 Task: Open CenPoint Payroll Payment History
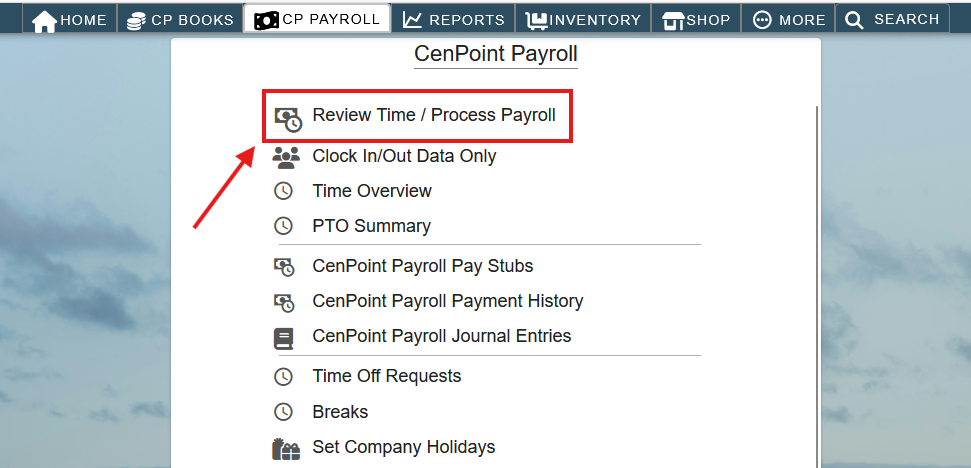[x=448, y=301]
